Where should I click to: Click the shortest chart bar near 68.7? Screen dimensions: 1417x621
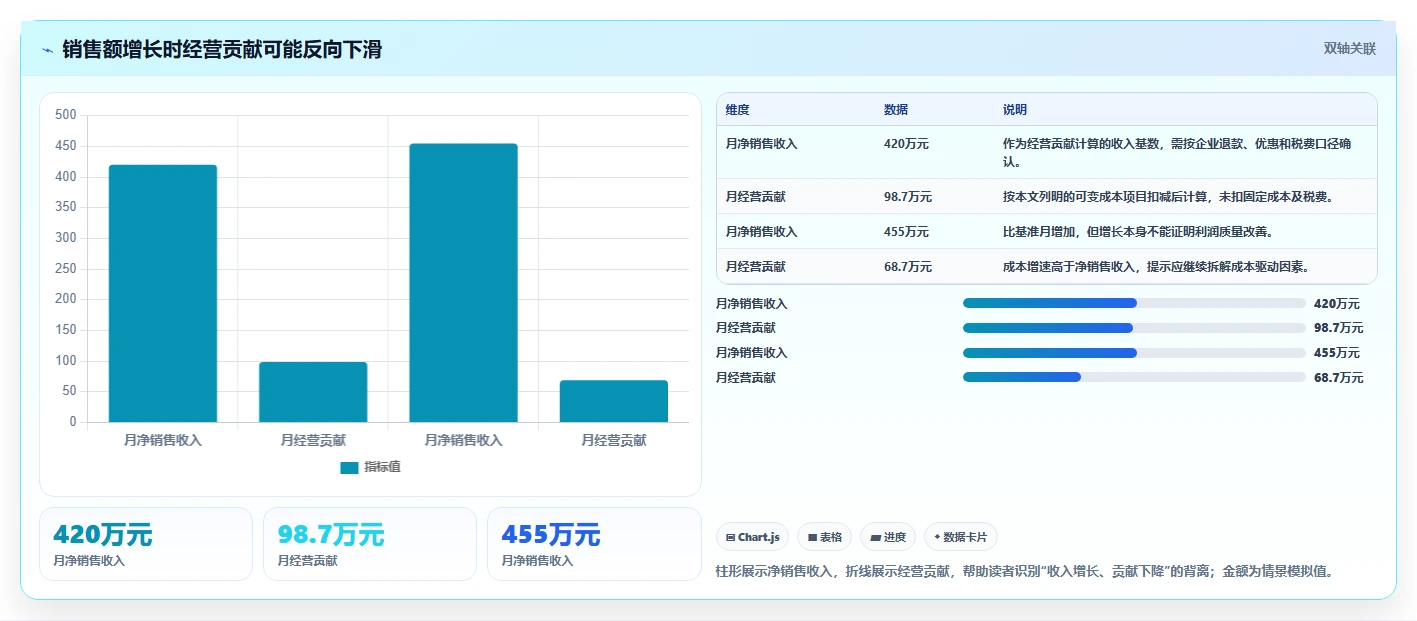614,401
